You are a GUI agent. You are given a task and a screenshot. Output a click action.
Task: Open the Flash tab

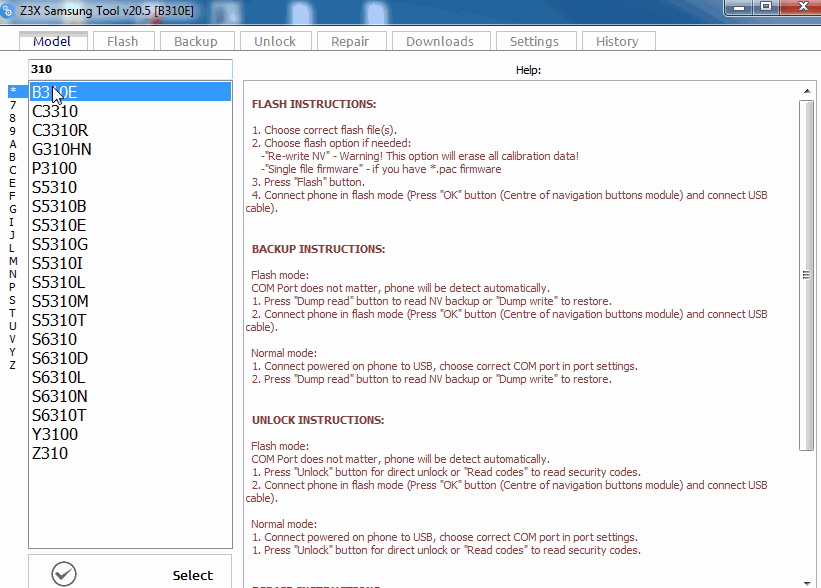[123, 41]
